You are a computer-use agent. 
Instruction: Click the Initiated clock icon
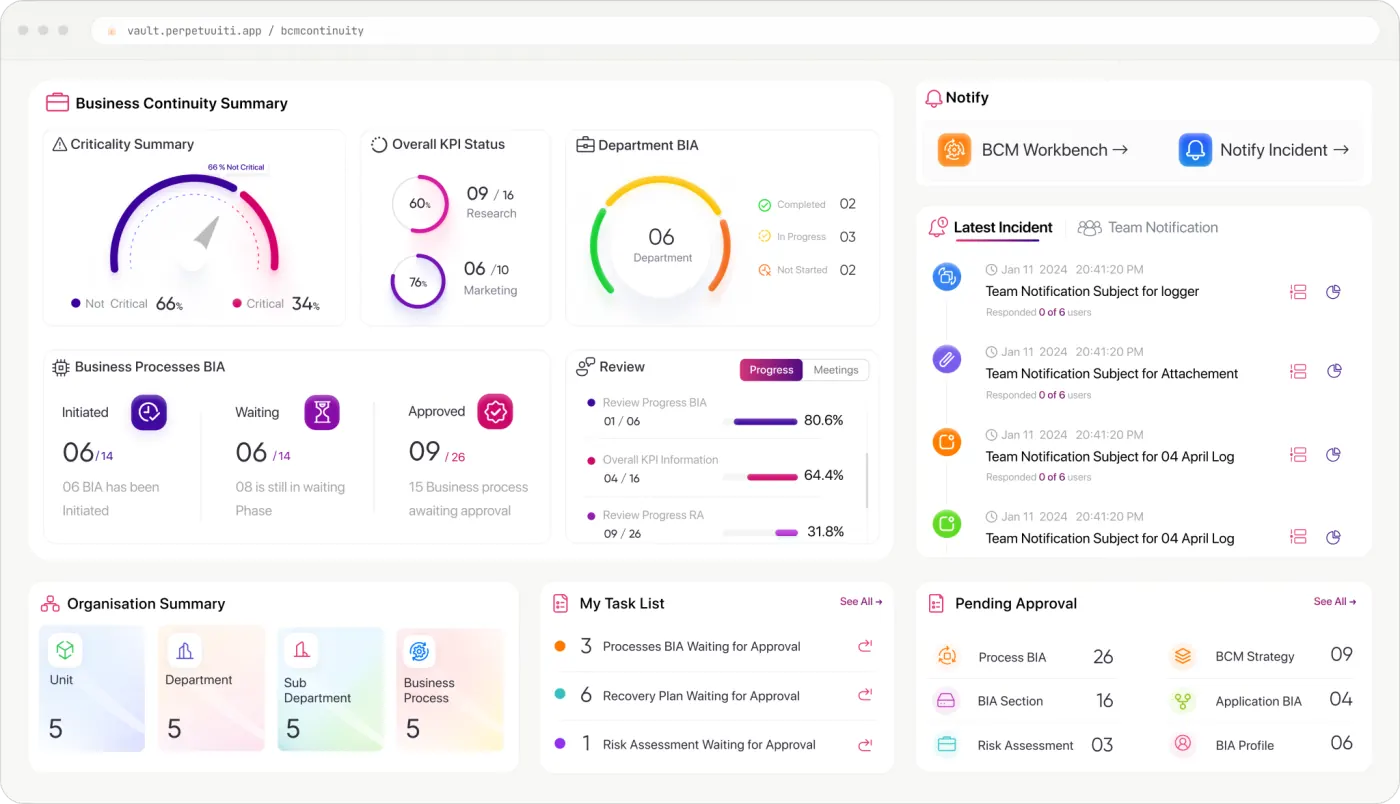tap(149, 412)
